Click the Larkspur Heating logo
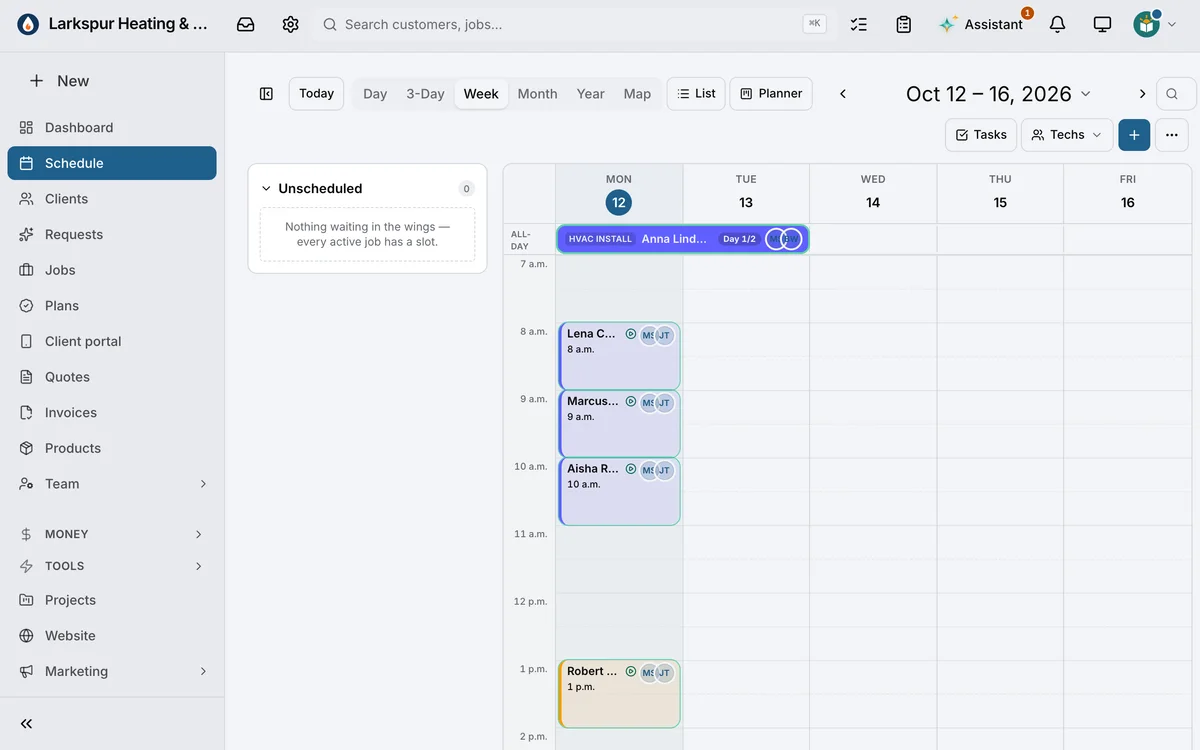 (x=28, y=24)
